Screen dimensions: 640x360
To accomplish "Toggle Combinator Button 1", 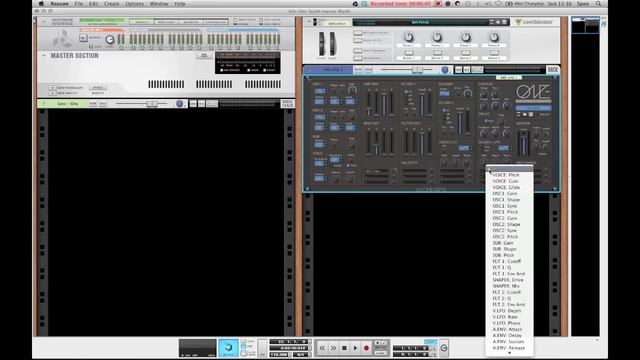I will (x=409, y=53).
